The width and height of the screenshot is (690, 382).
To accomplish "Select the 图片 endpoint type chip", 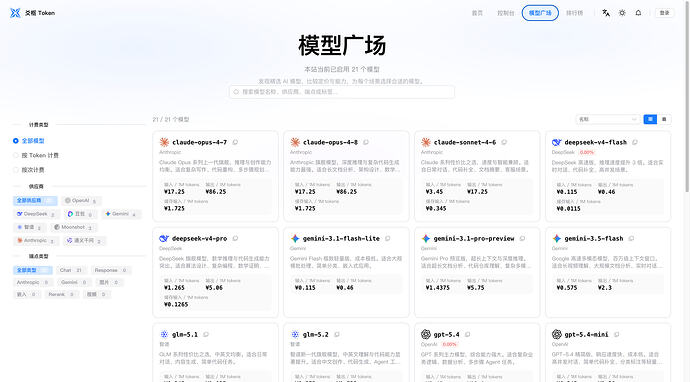I will coord(109,282).
